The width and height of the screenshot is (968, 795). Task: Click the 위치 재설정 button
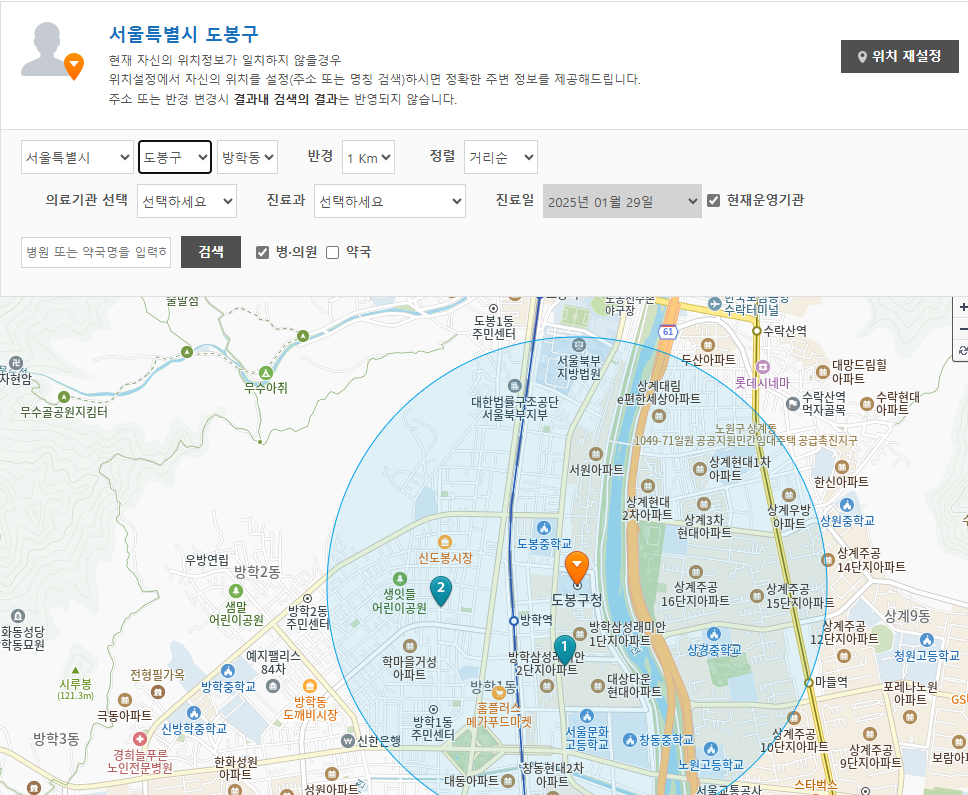(x=899, y=56)
